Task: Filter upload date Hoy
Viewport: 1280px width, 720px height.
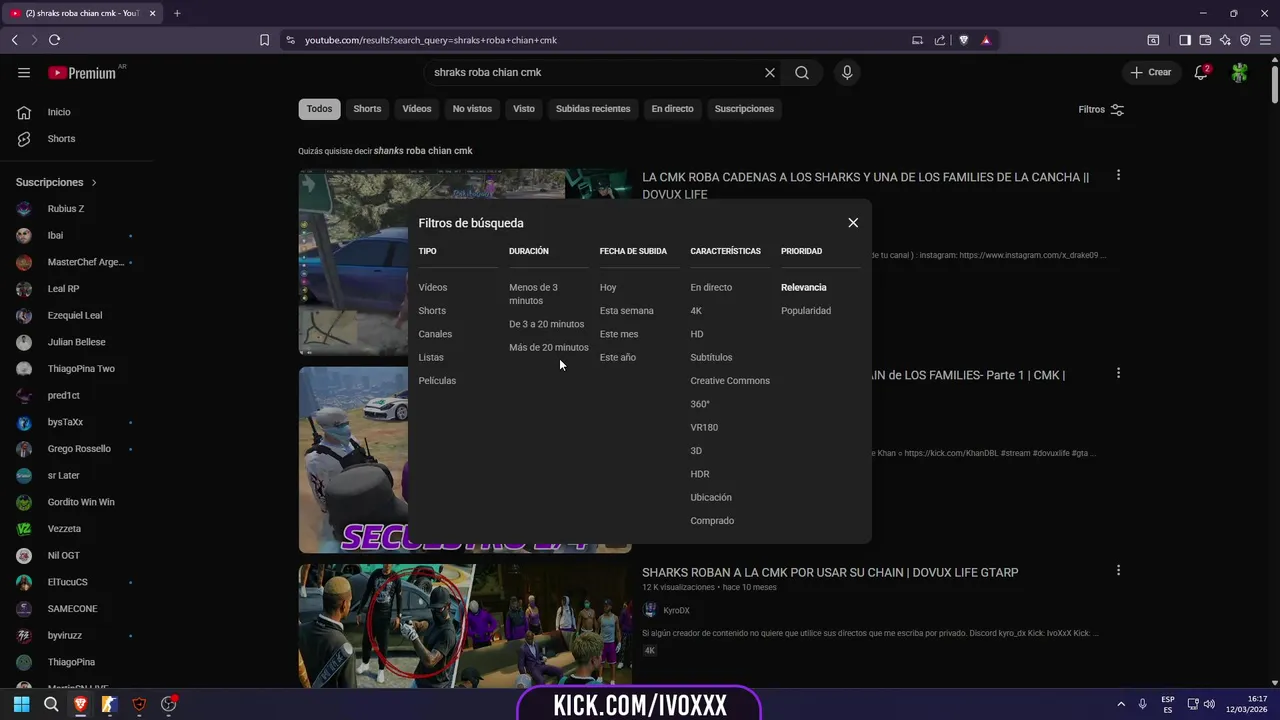Action: point(608,288)
